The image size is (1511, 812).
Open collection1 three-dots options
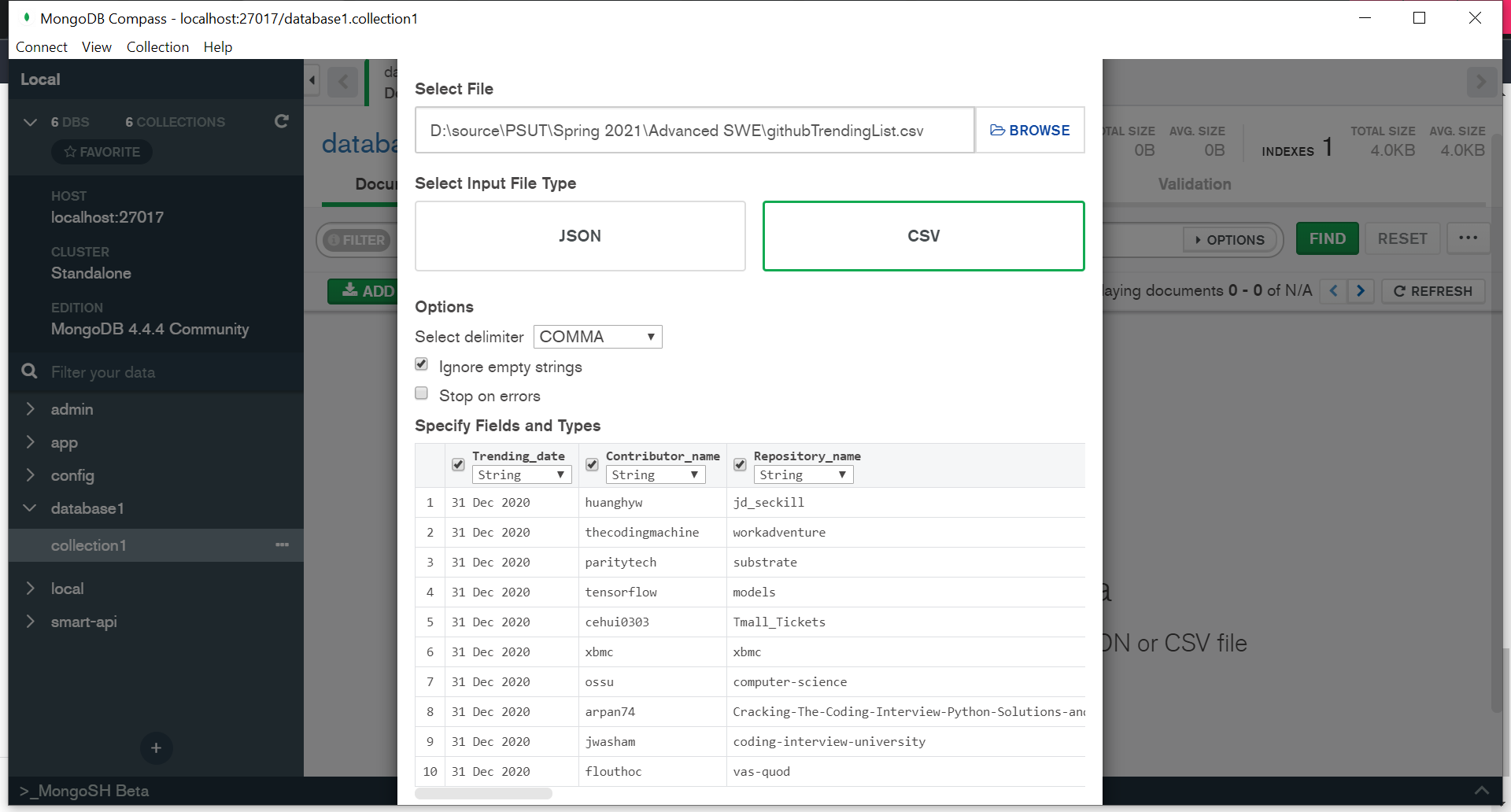(283, 544)
